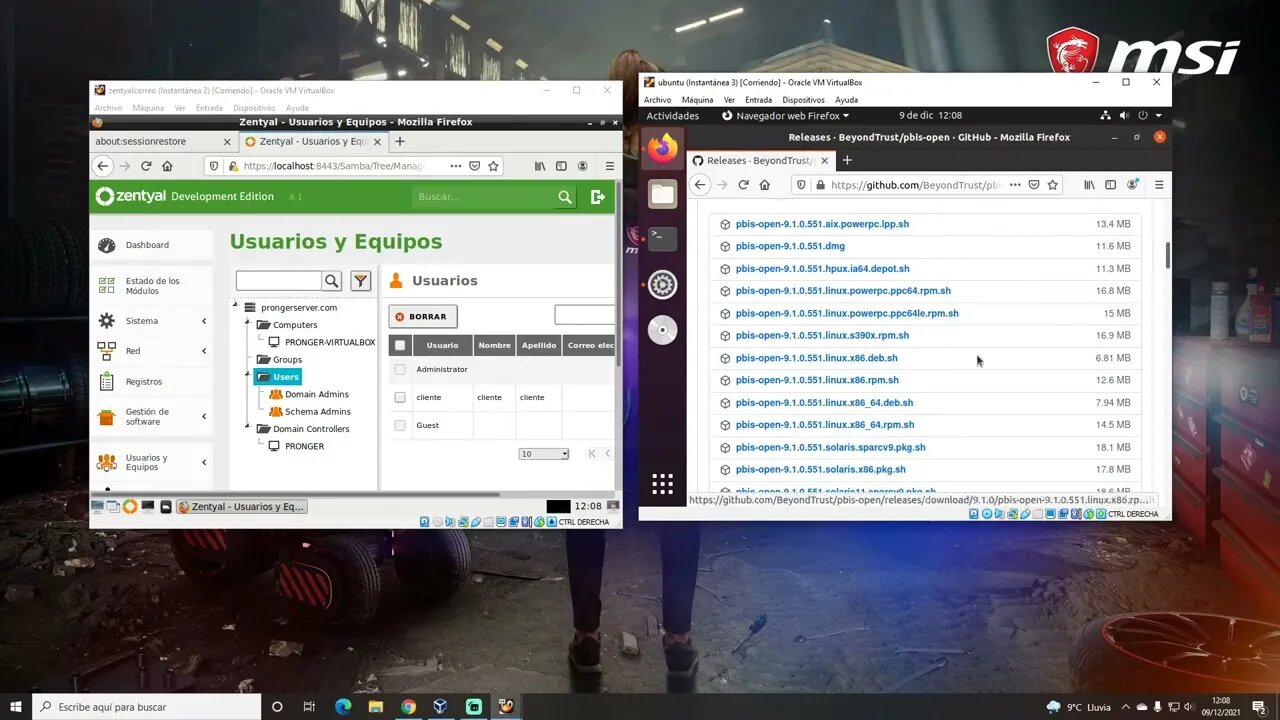Reload page in Zentyal Firefox window
This screenshot has width=1280, height=720.
pos(146,166)
